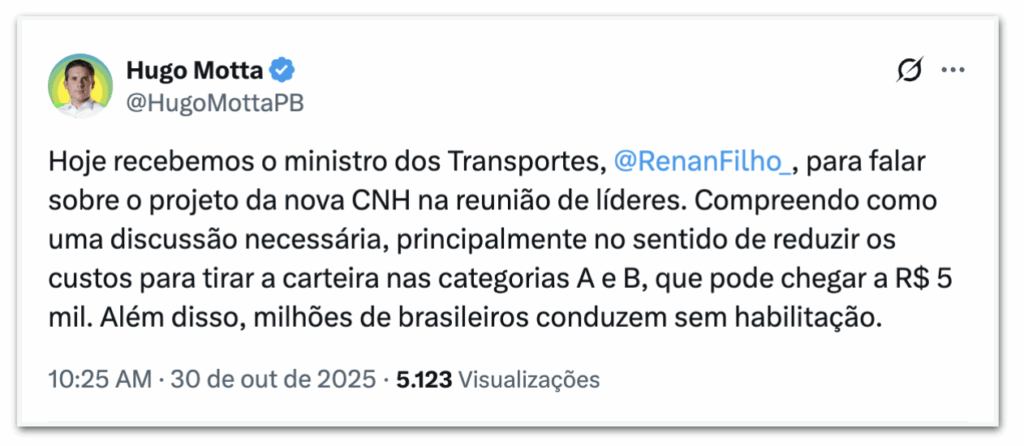Click the date 30 de out de 2025
The width and height of the screenshot is (1024, 446).
(272, 380)
